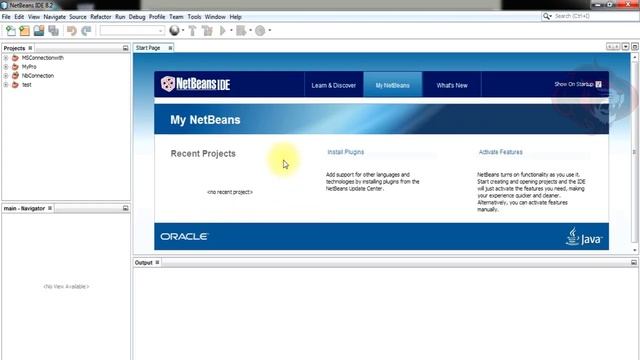Close the Output panel tab
The width and height of the screenshot is (640, 360).
coord(157,262)
